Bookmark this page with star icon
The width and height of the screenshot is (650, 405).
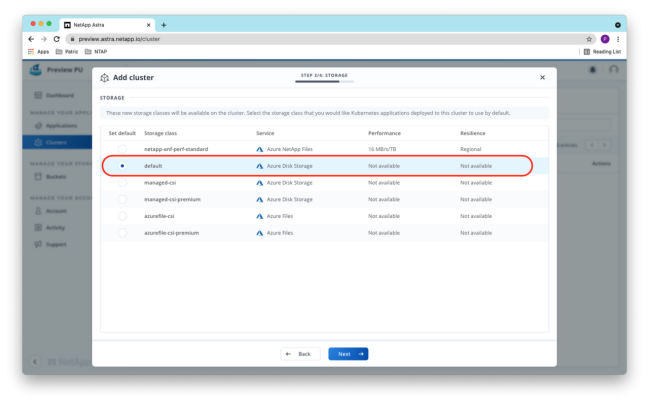[589, 39]
